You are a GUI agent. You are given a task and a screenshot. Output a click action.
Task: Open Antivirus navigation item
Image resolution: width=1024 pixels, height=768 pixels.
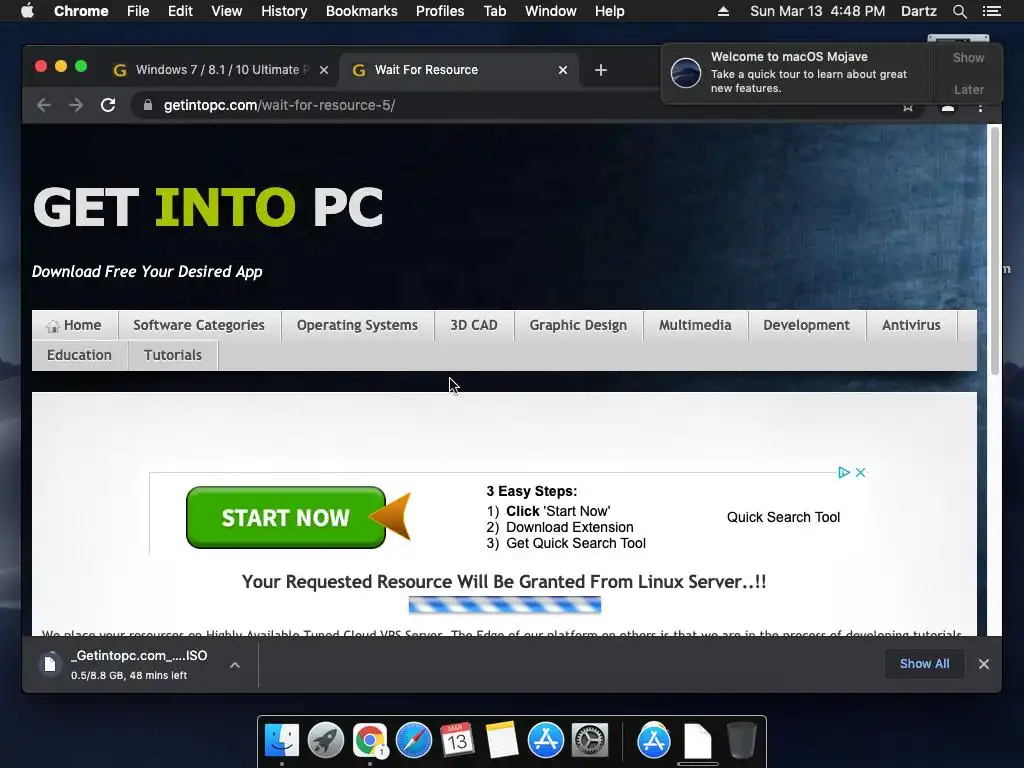(911, 325)
